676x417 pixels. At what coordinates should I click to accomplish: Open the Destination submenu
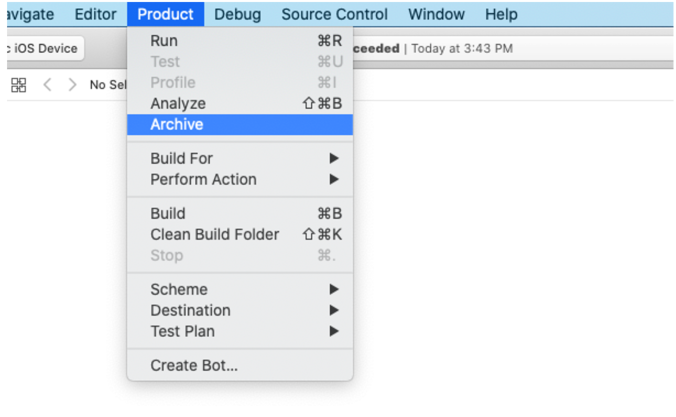click(190, 310)
